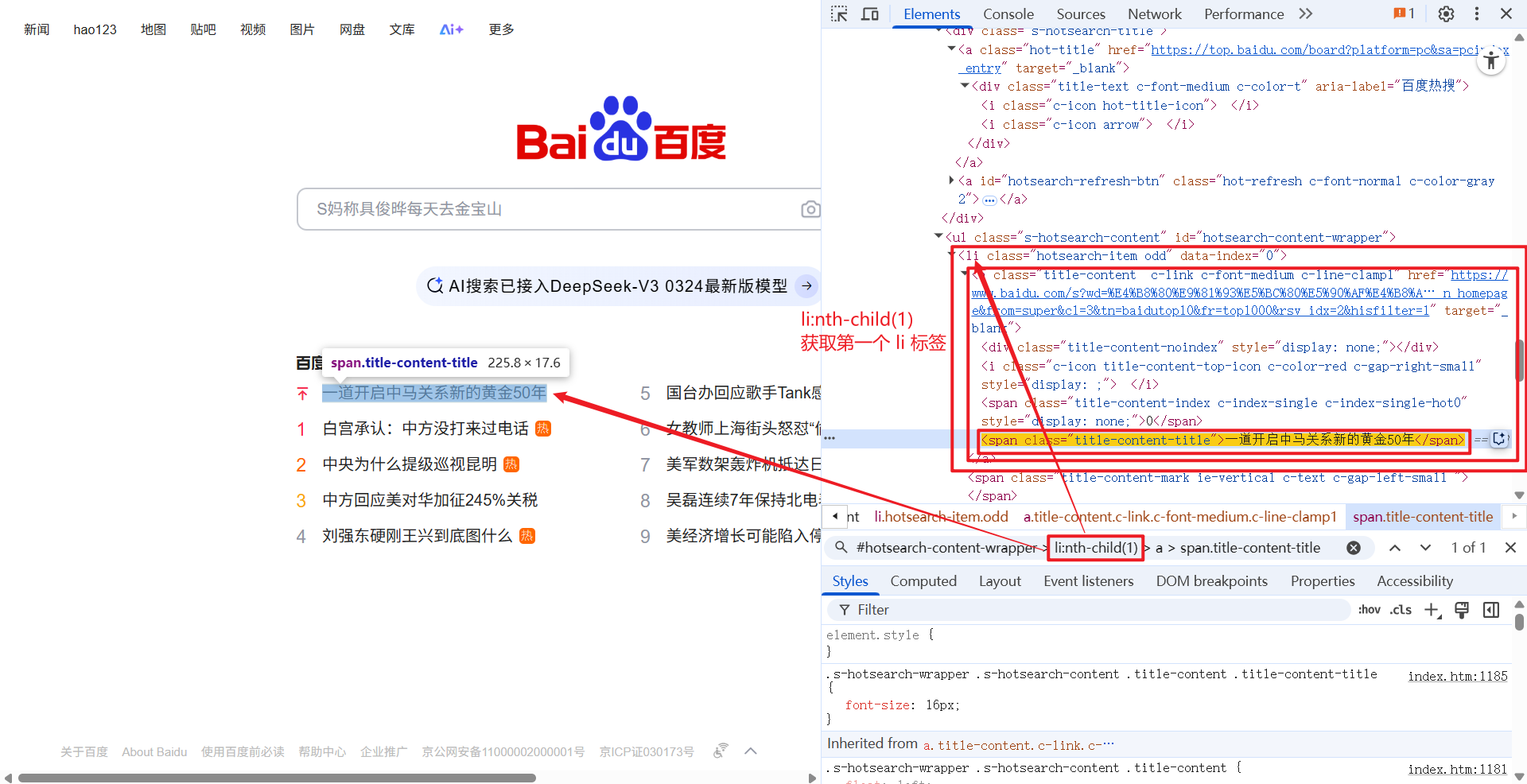Toggle the computed styles sidebar
This screenshot has width=1527, height=784.
tap(1491, 610)
